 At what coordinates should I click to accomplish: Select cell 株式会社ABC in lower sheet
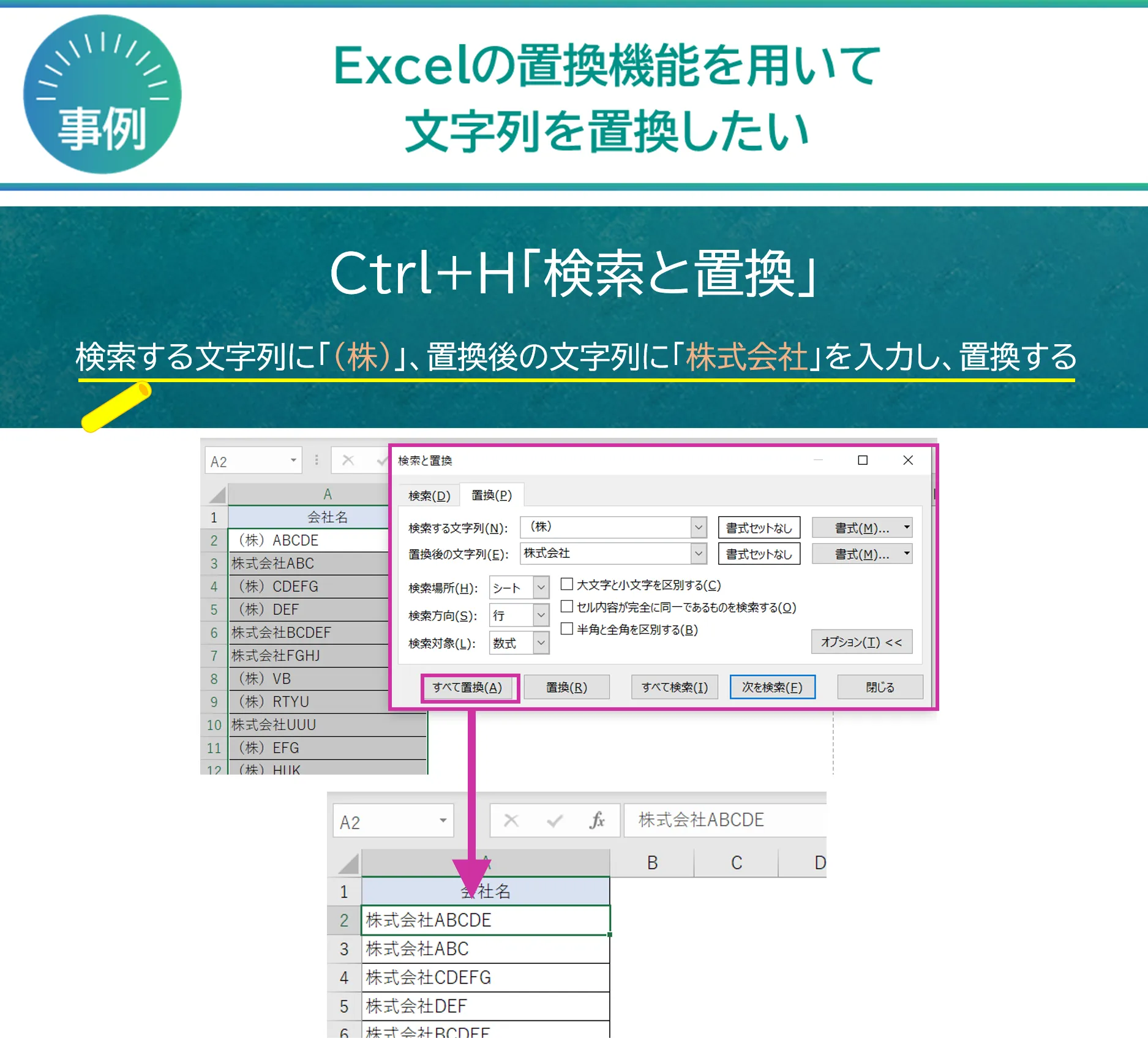(486, 949)
